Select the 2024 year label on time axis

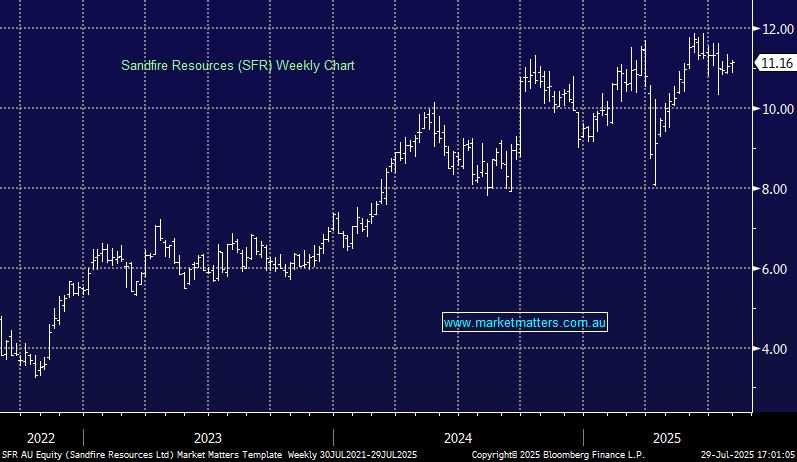click(458, 438)
